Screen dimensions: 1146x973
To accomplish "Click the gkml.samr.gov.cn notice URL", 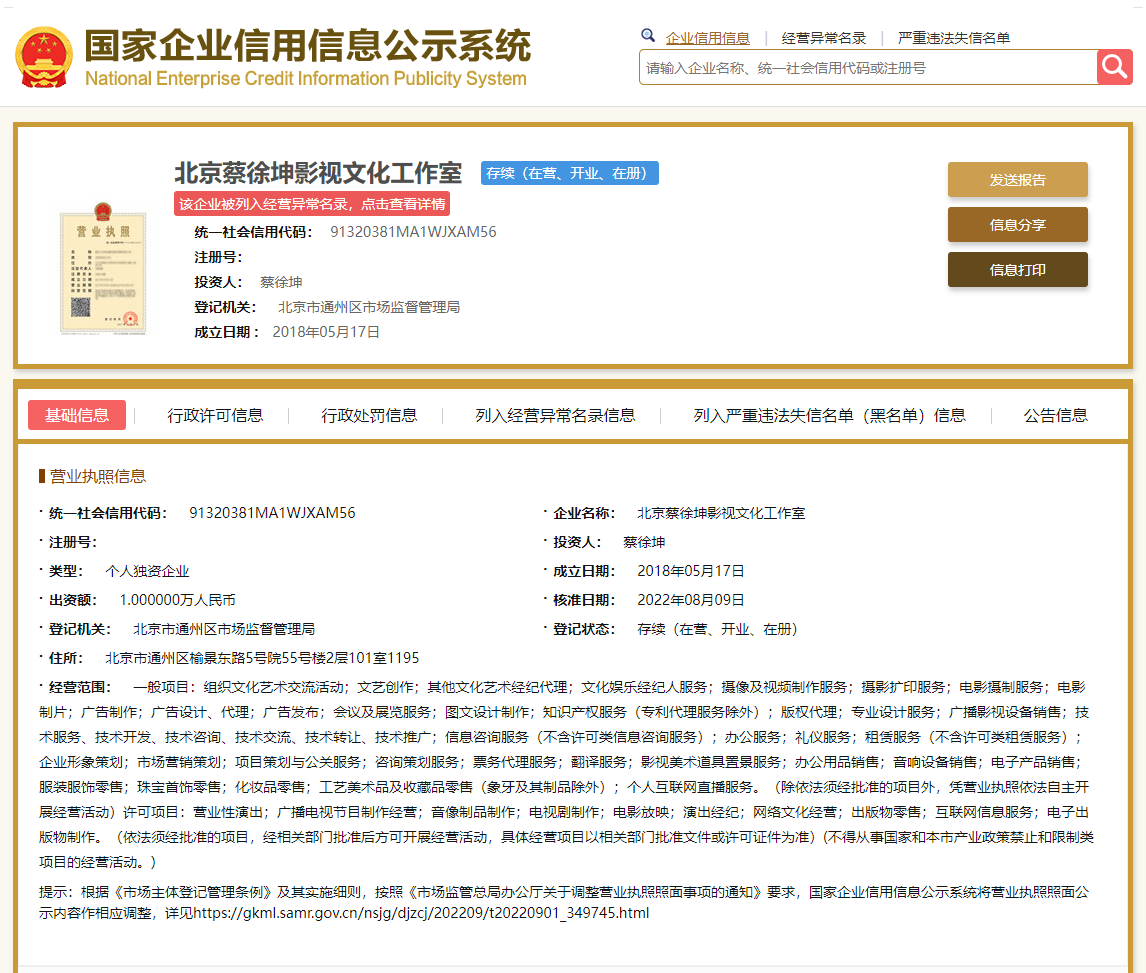I will tap(421, 913).
